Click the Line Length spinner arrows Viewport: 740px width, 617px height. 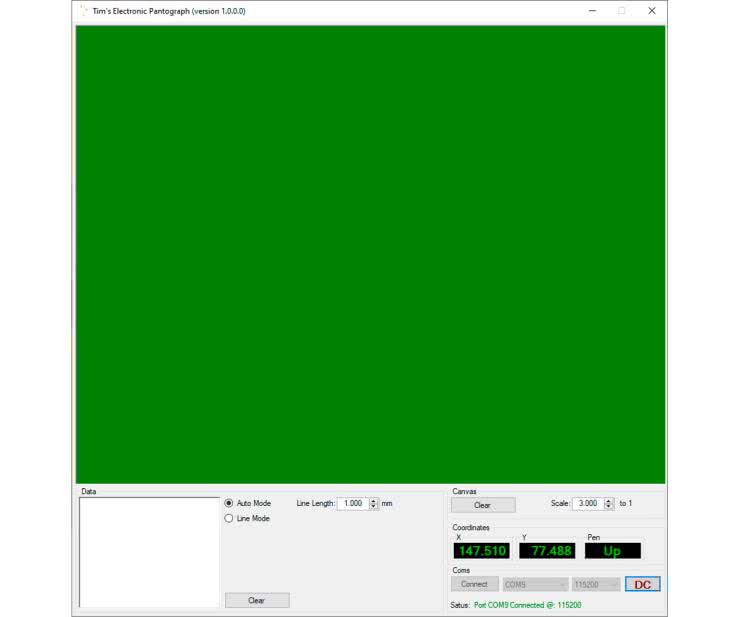point(374,503)
